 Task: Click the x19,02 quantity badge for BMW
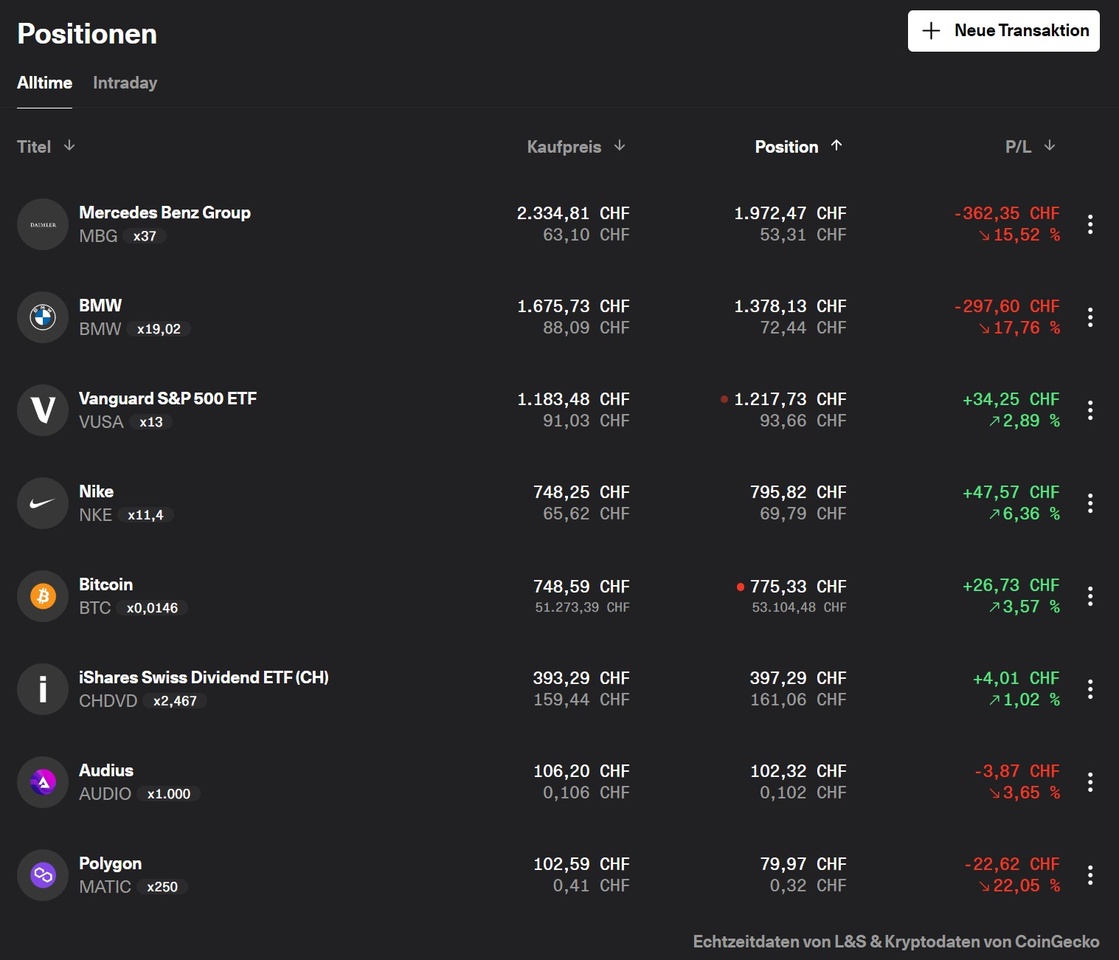158,329
